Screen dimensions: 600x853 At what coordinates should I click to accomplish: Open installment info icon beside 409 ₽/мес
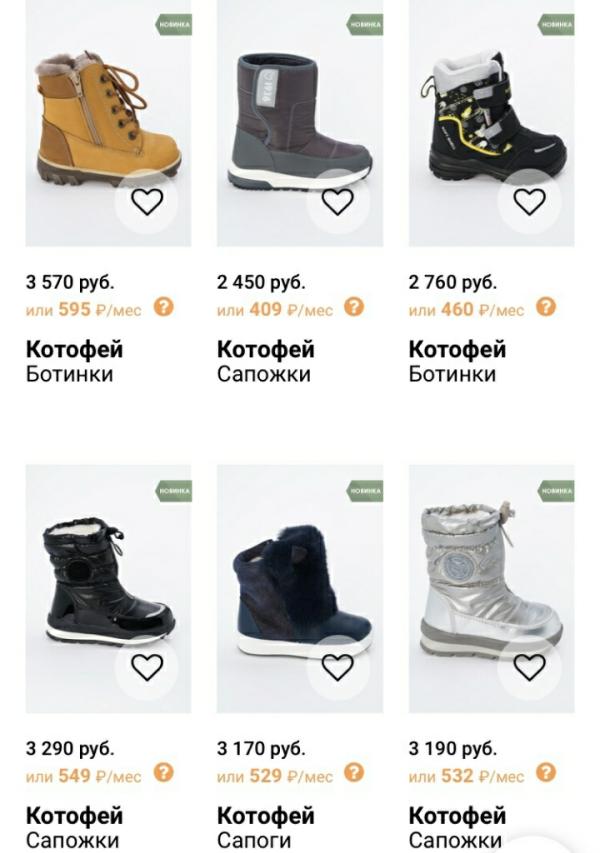point(354,307)
